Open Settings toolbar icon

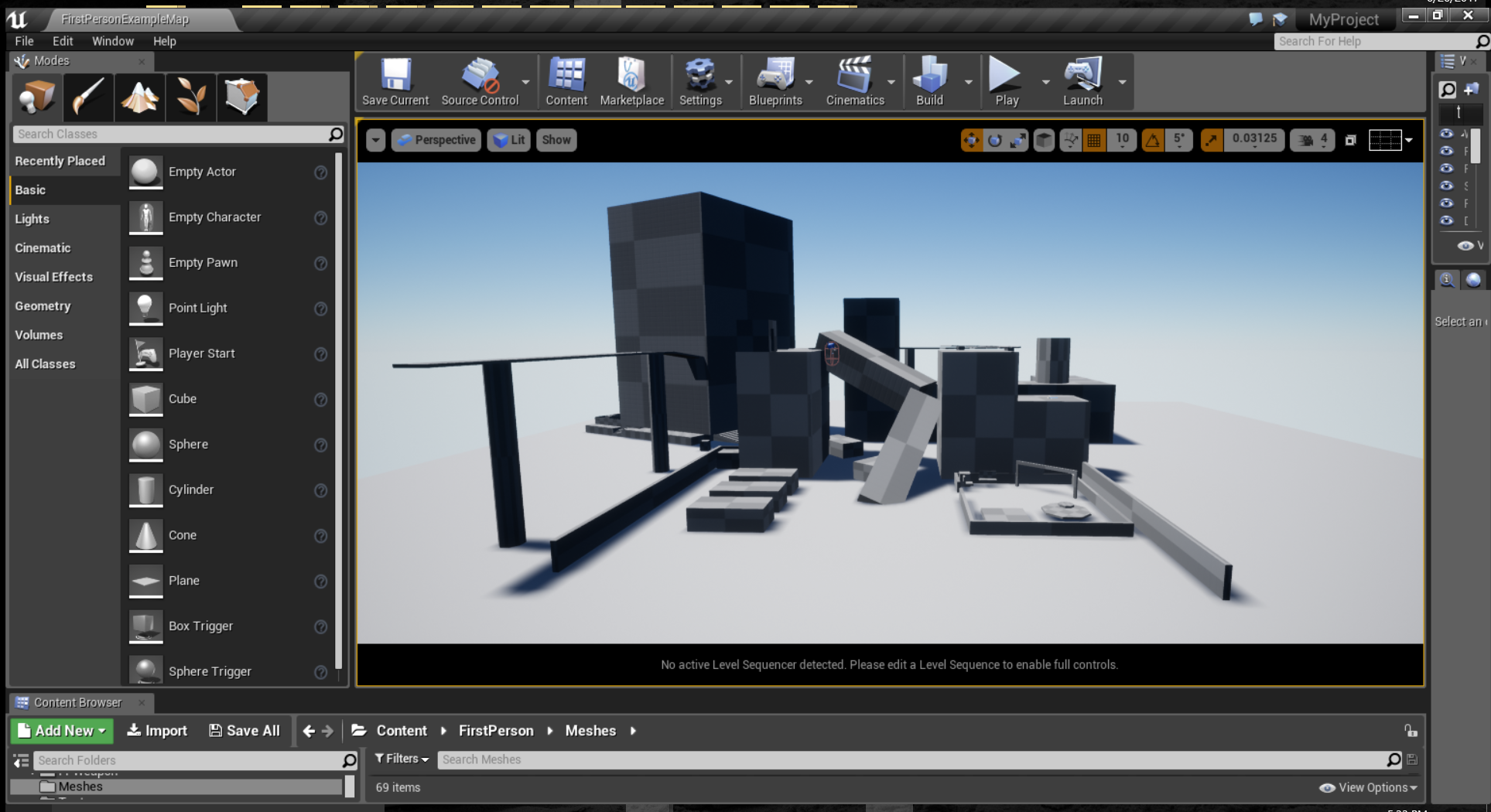coord(700,81)
